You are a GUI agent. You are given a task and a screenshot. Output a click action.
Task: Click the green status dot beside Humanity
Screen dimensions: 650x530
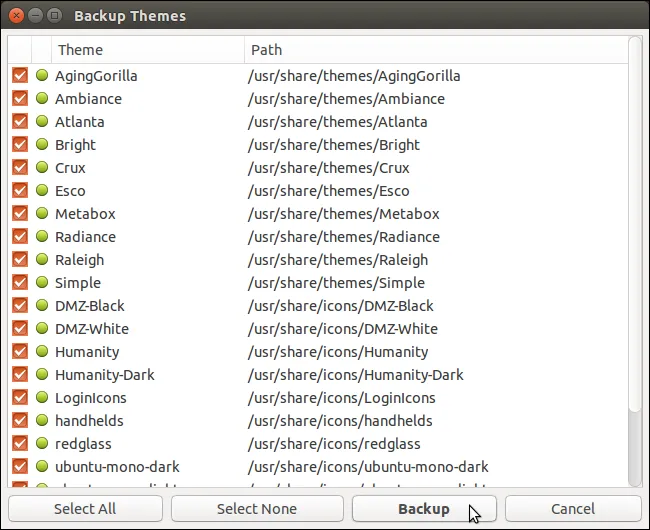tap(42, 351)
